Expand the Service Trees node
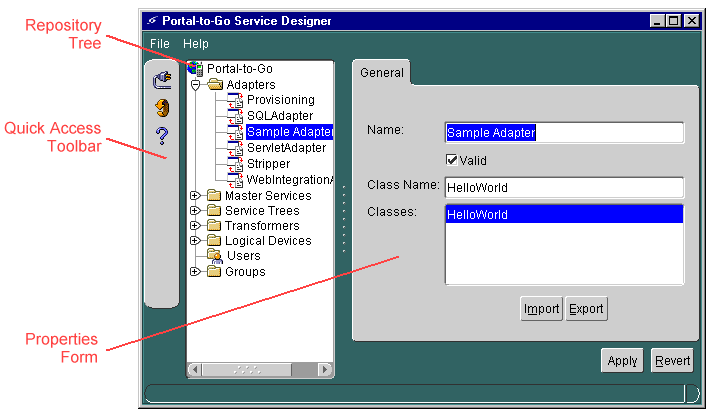The width and height of the screenshot is (708, 410). (195, 210)
